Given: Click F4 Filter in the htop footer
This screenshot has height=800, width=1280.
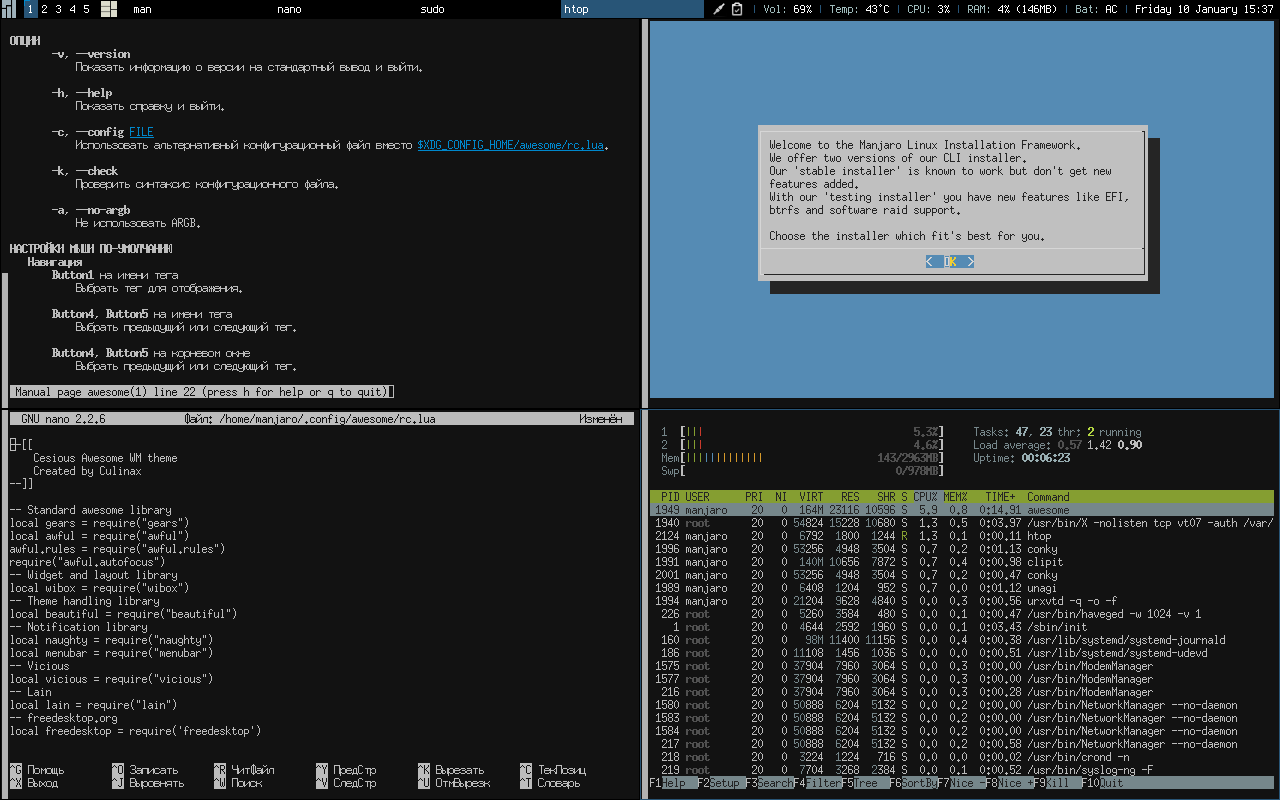Looking at the screenshot, I should point(817,783).
